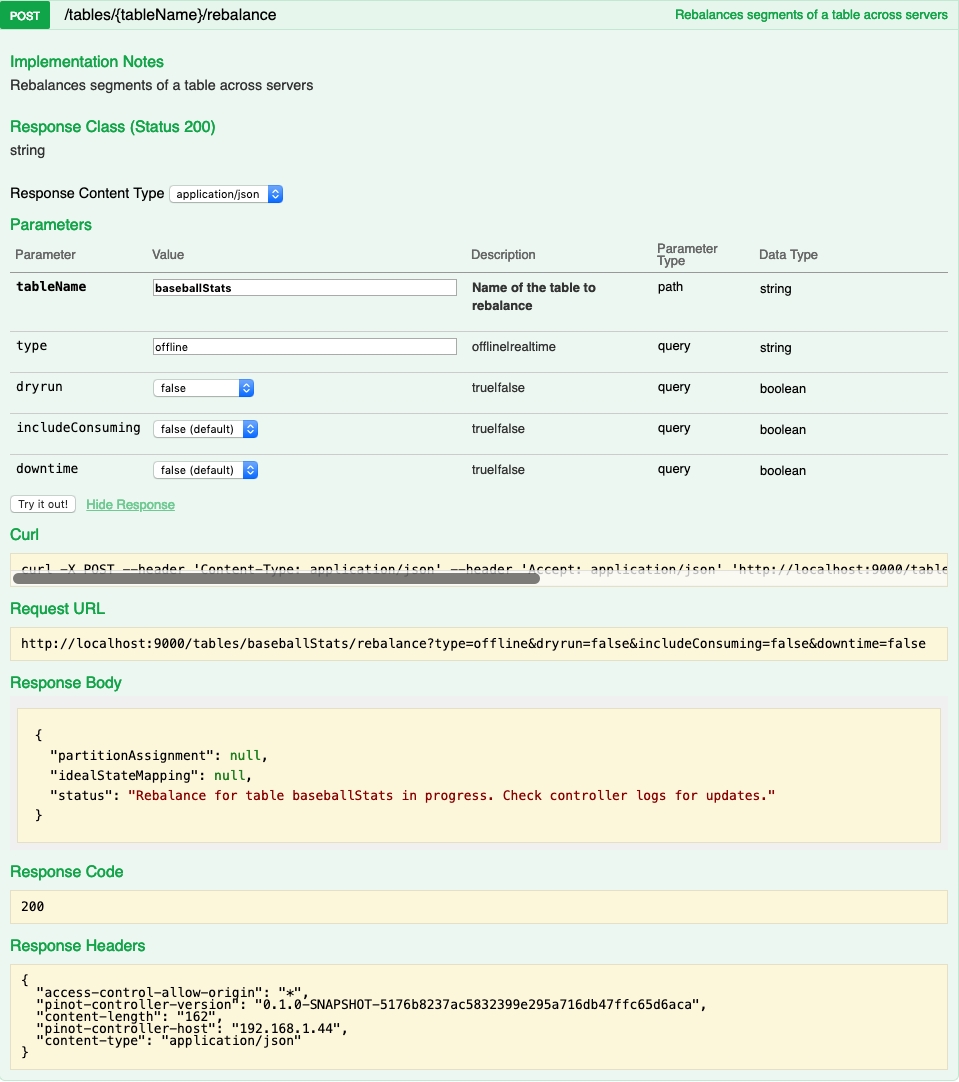Click the Response Code 200 box
Image resolution: width=959 pixels, height=1082 pixels.
pyautogui.click(x=478, y=907)
